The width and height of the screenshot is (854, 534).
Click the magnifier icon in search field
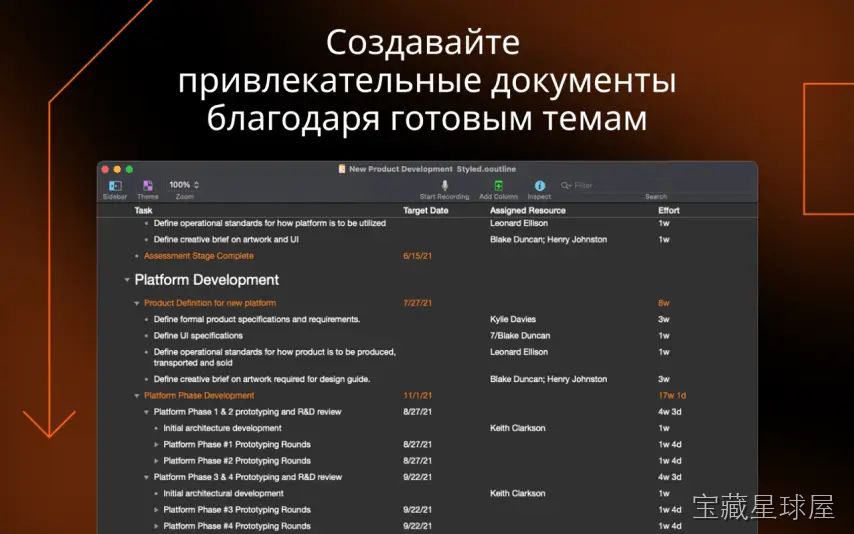click(566, 185)
